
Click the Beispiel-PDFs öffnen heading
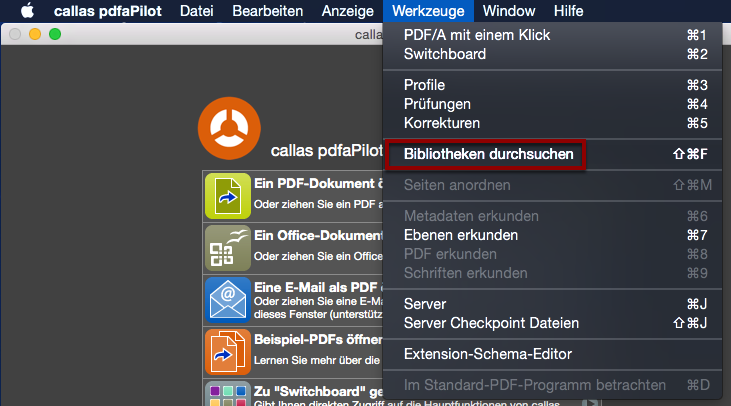(x=318, y=340)
